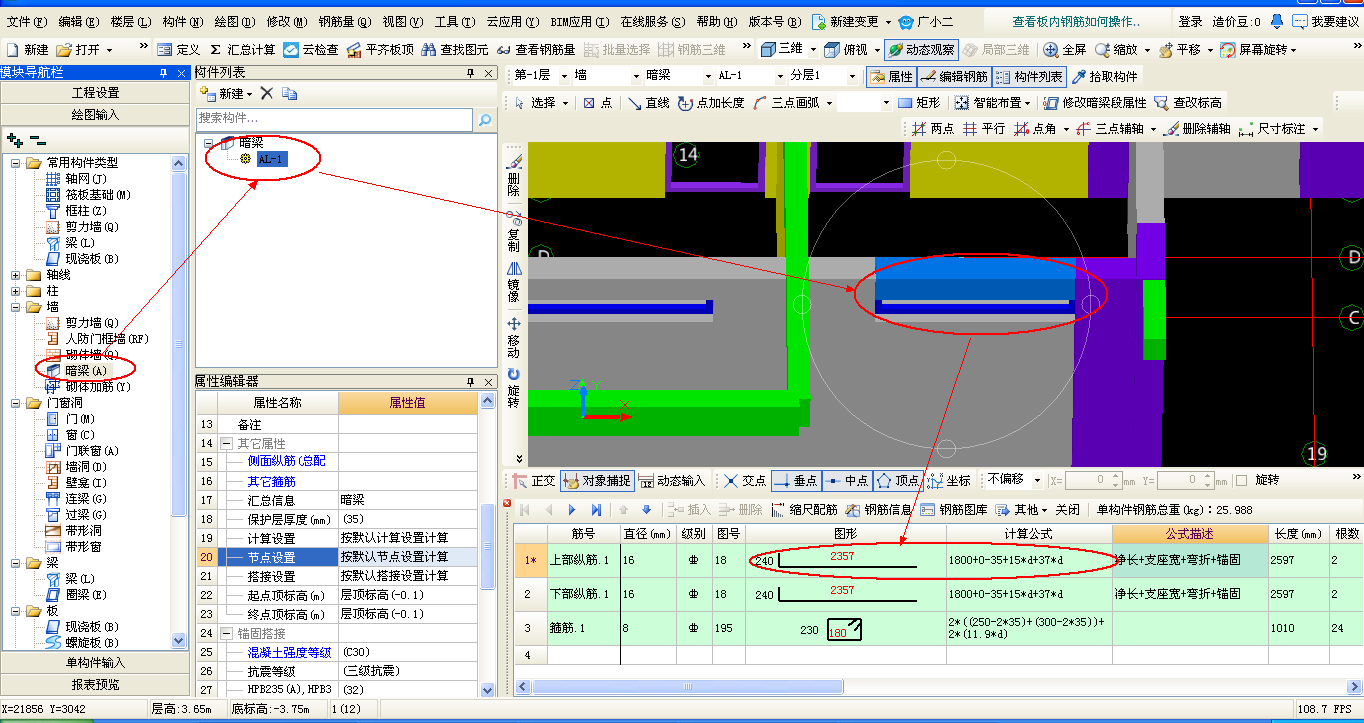Viewport: 1364px width, 723px height.
Task: Choose the 直线 line drawing tool
Action: (x=648, y=102)
